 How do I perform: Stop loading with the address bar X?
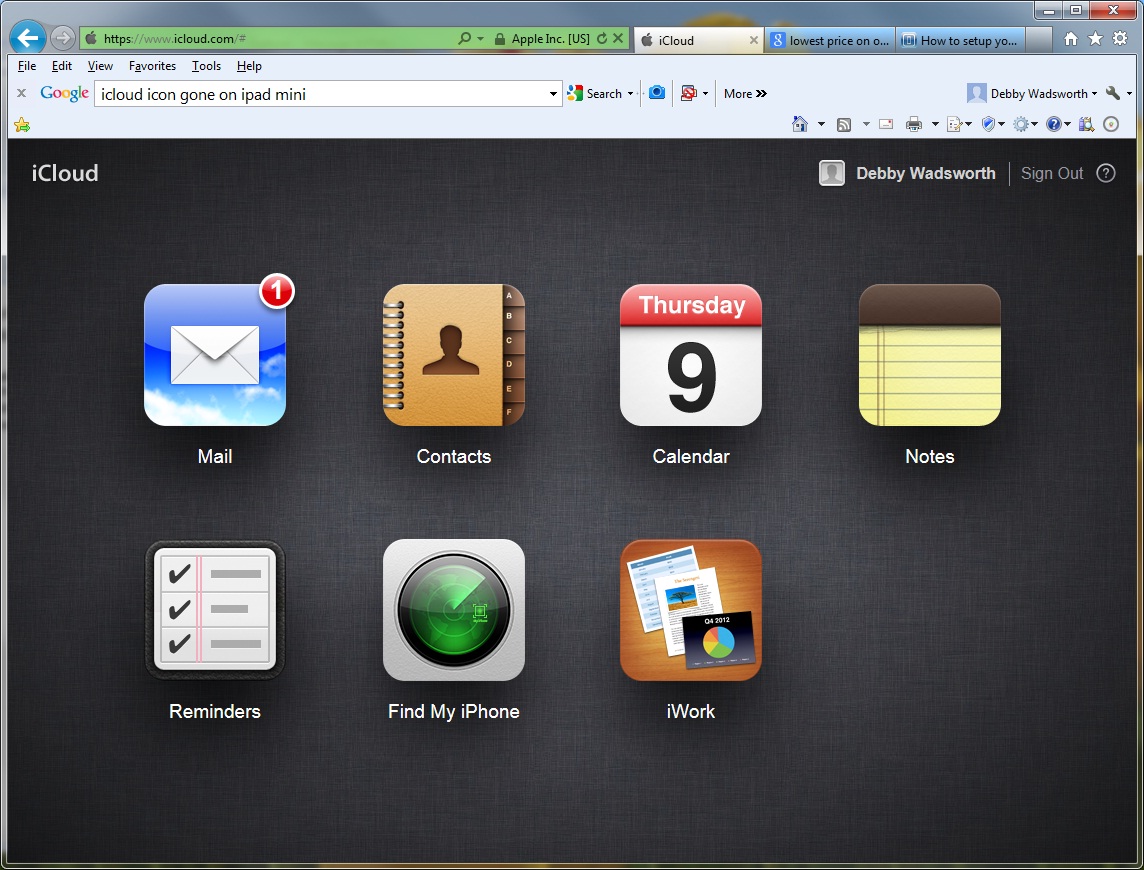(618, 39)
